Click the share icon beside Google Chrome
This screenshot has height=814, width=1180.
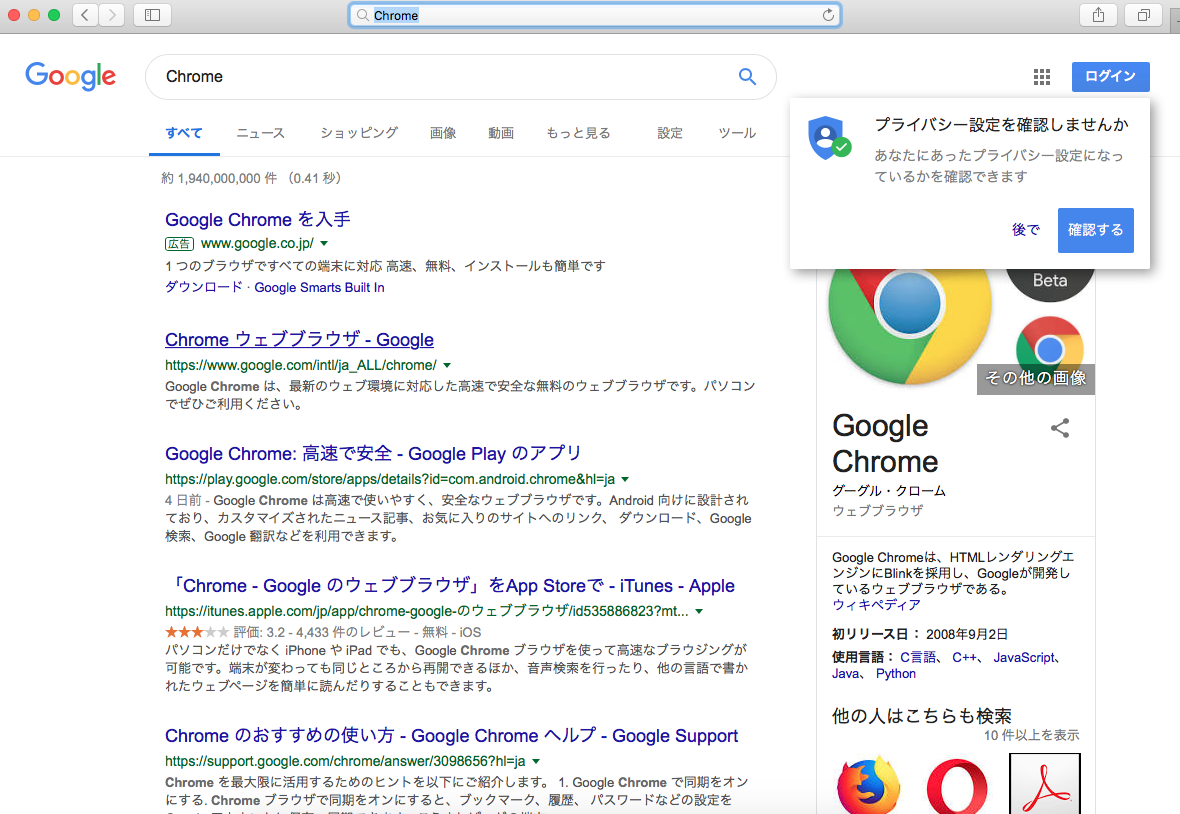coord(1060,429)
